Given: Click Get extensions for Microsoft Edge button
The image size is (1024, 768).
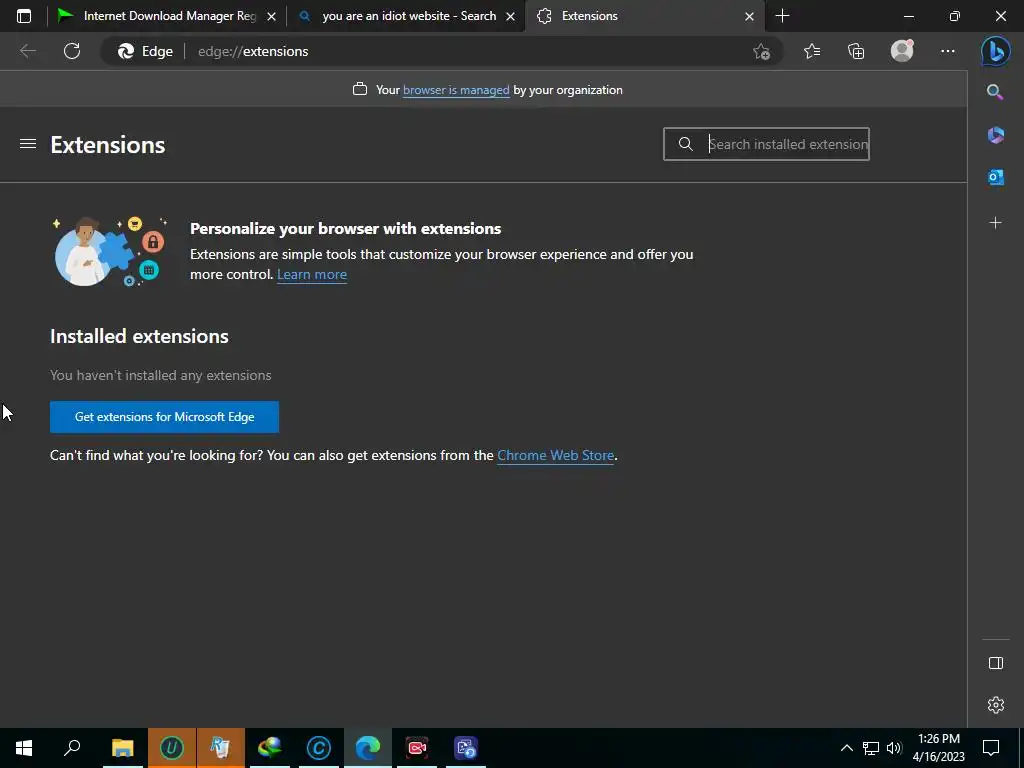Looking at the screenshot, I should 165,417.
